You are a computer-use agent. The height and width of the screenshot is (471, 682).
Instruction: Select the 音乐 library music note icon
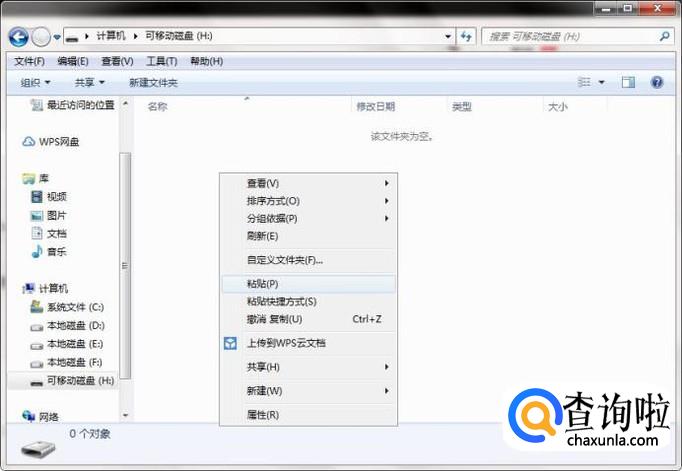[x=37, y=251]
